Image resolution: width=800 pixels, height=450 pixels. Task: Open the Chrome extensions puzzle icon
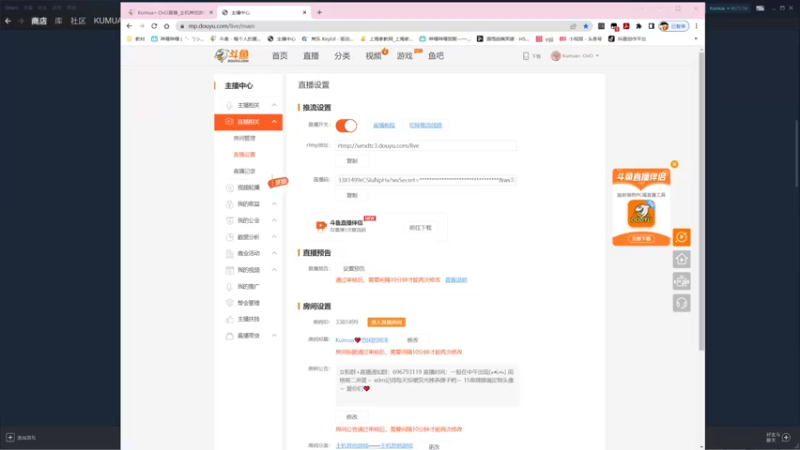click(x=639, y=26)
